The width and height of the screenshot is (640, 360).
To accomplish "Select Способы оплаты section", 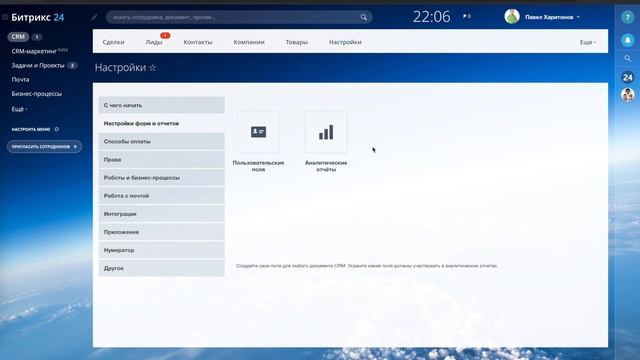I will (x=162, y=141).
